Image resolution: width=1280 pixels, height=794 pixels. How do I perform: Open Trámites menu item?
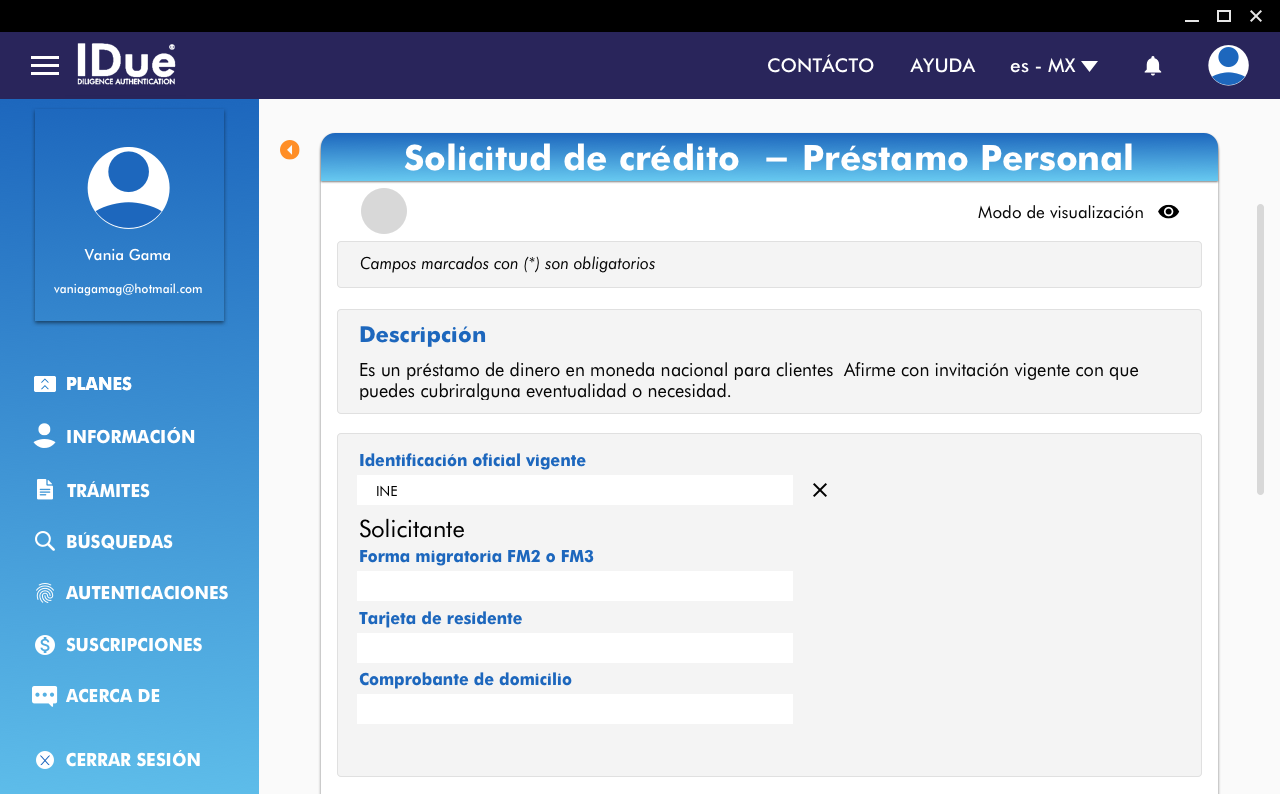108,491
